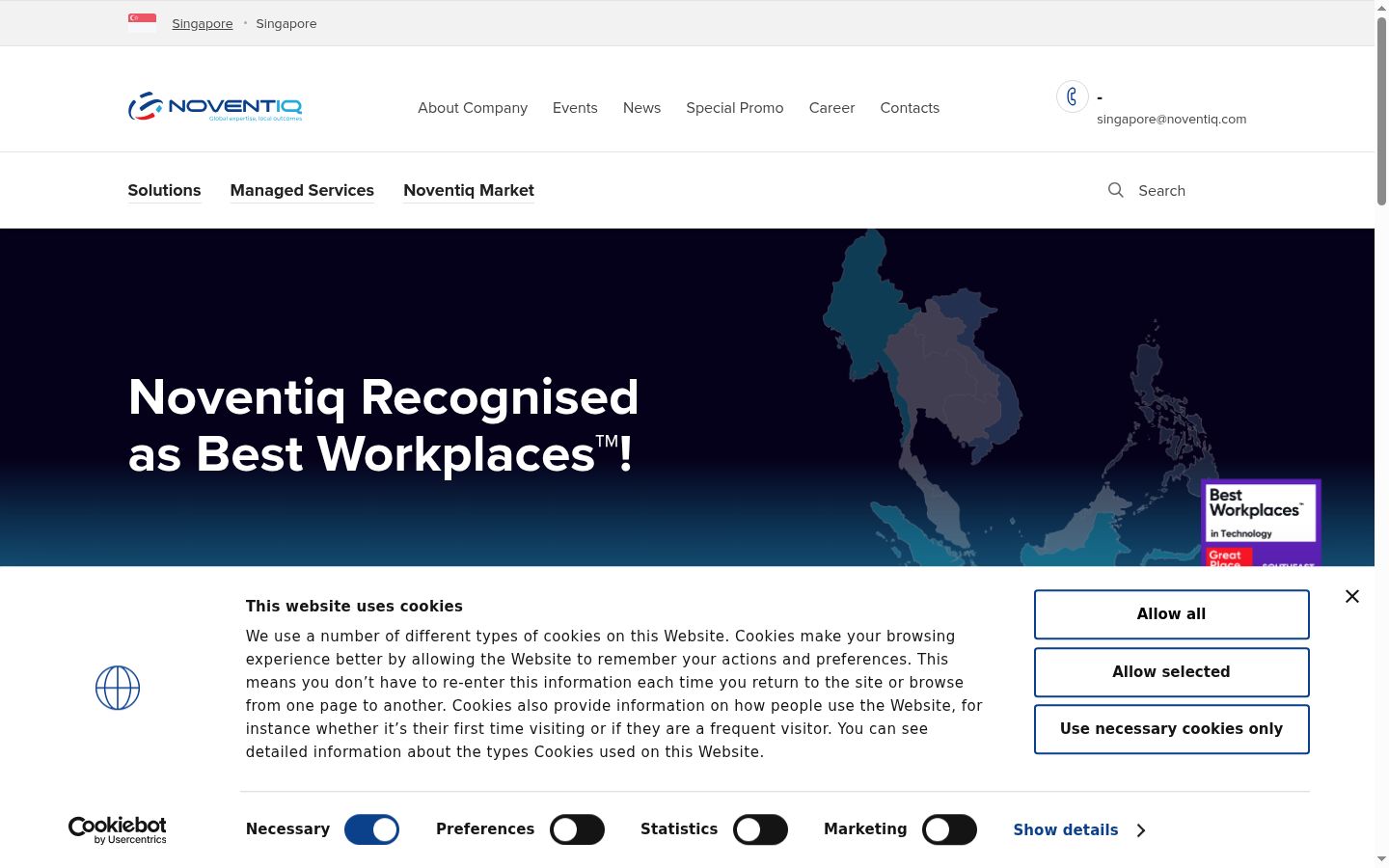This screenshot has height=868, width=1389.
Task: Open the Events page
Action: click(575, 108)
